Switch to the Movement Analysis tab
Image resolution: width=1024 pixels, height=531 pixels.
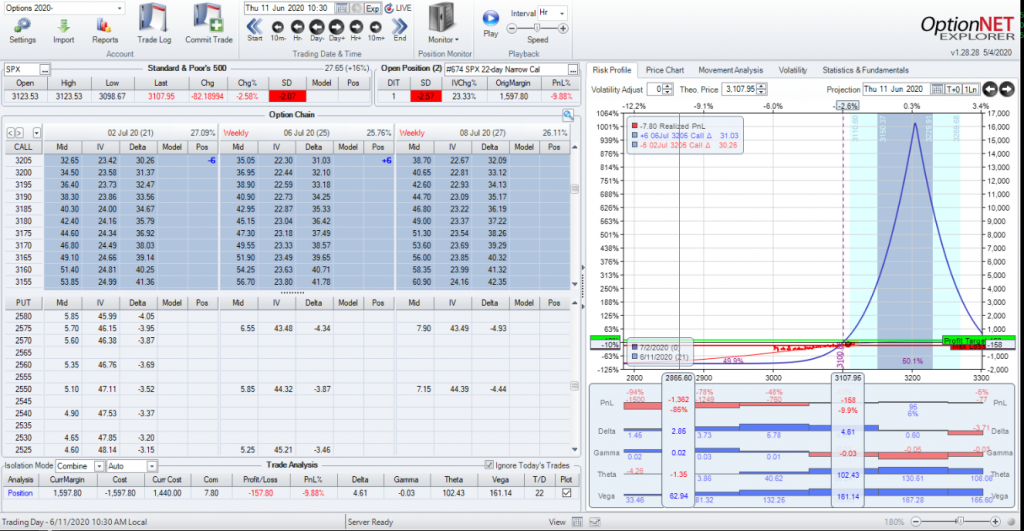click(730, 70)
